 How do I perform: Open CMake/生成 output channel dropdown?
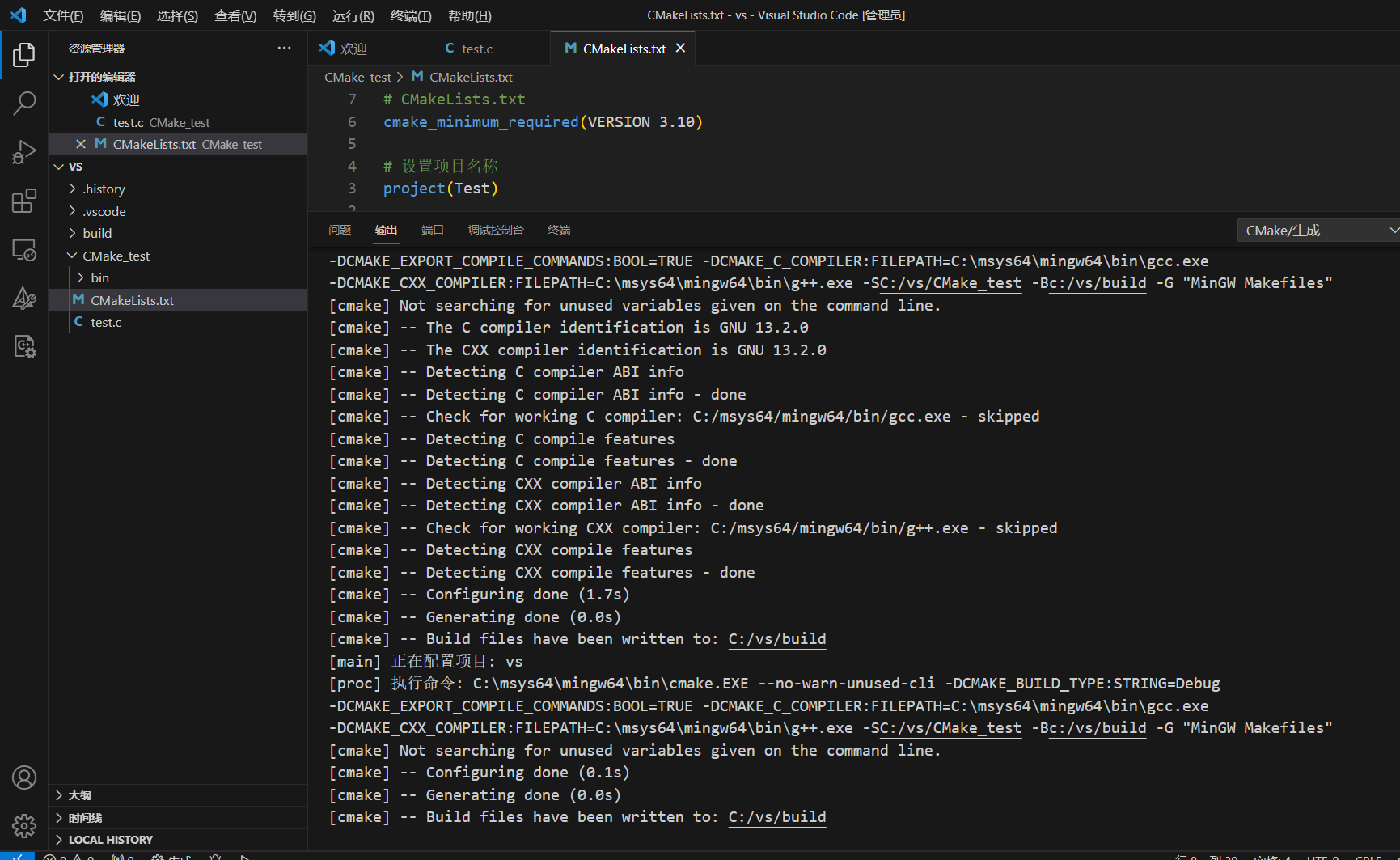point(1318,231)
